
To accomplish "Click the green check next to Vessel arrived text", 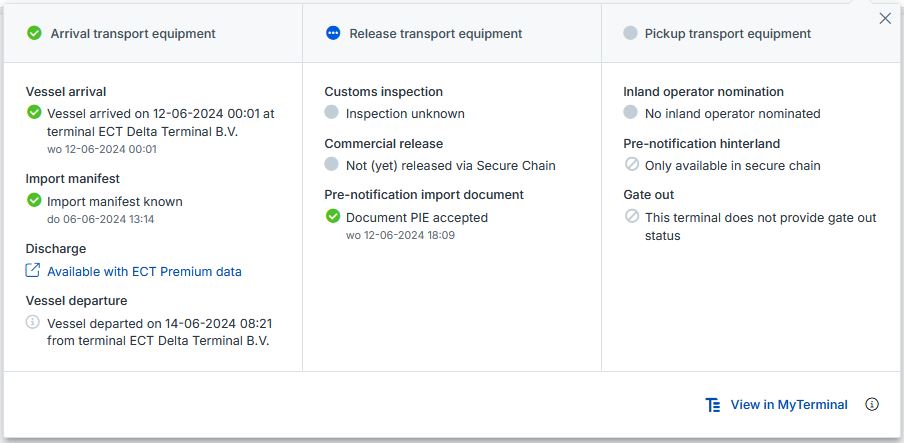I will pyautogui.click(x=34, y=112).
